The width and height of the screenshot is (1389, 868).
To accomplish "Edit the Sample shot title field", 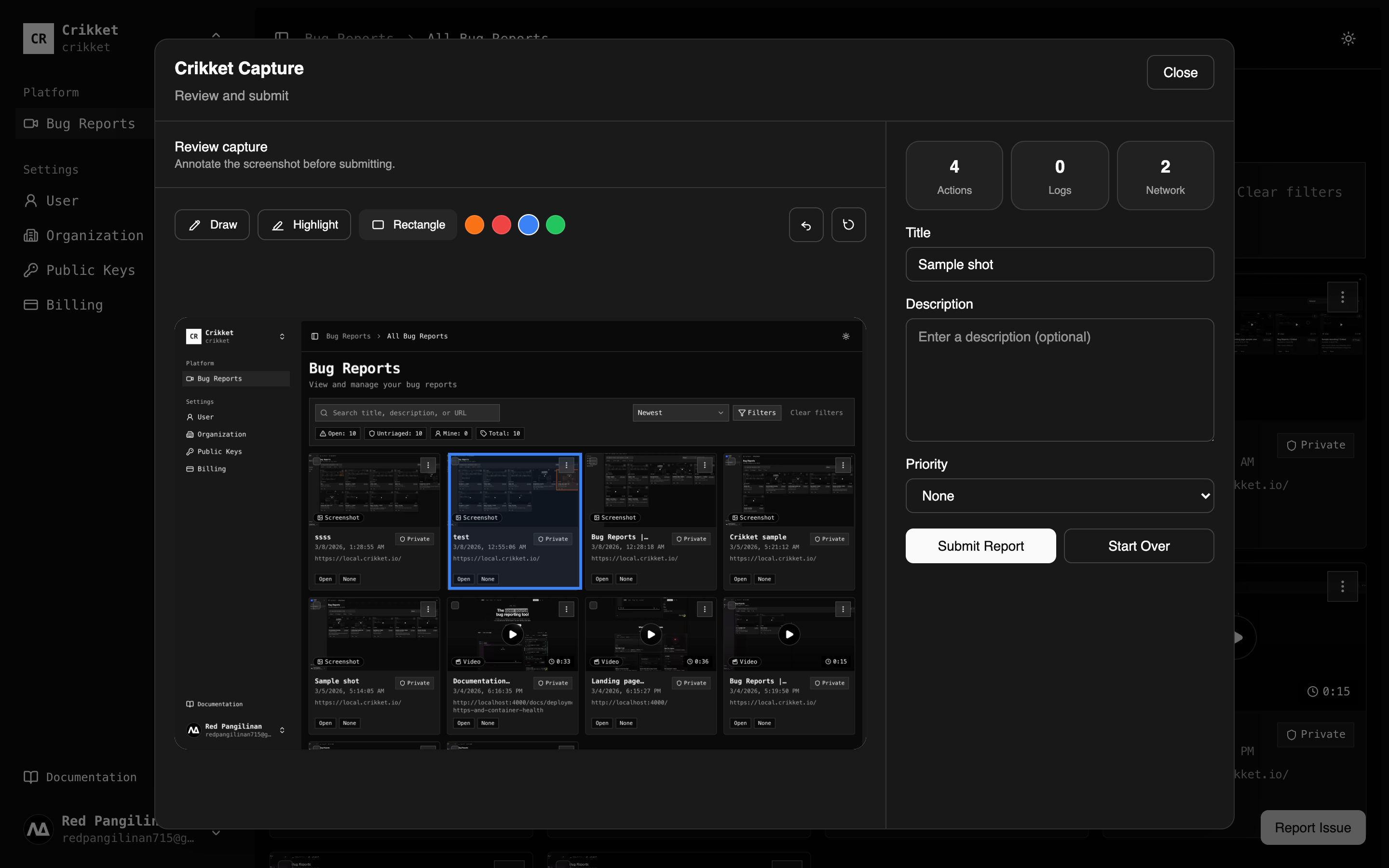I will click(1059, 264).
